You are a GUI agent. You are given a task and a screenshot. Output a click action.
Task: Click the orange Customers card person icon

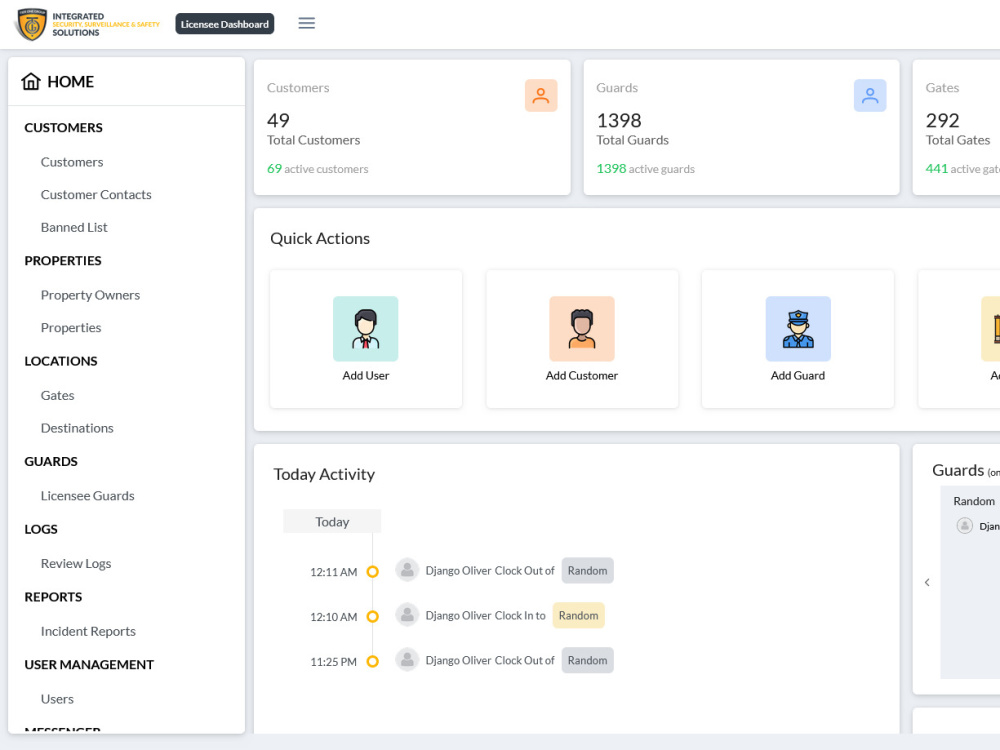coord(541,96)
